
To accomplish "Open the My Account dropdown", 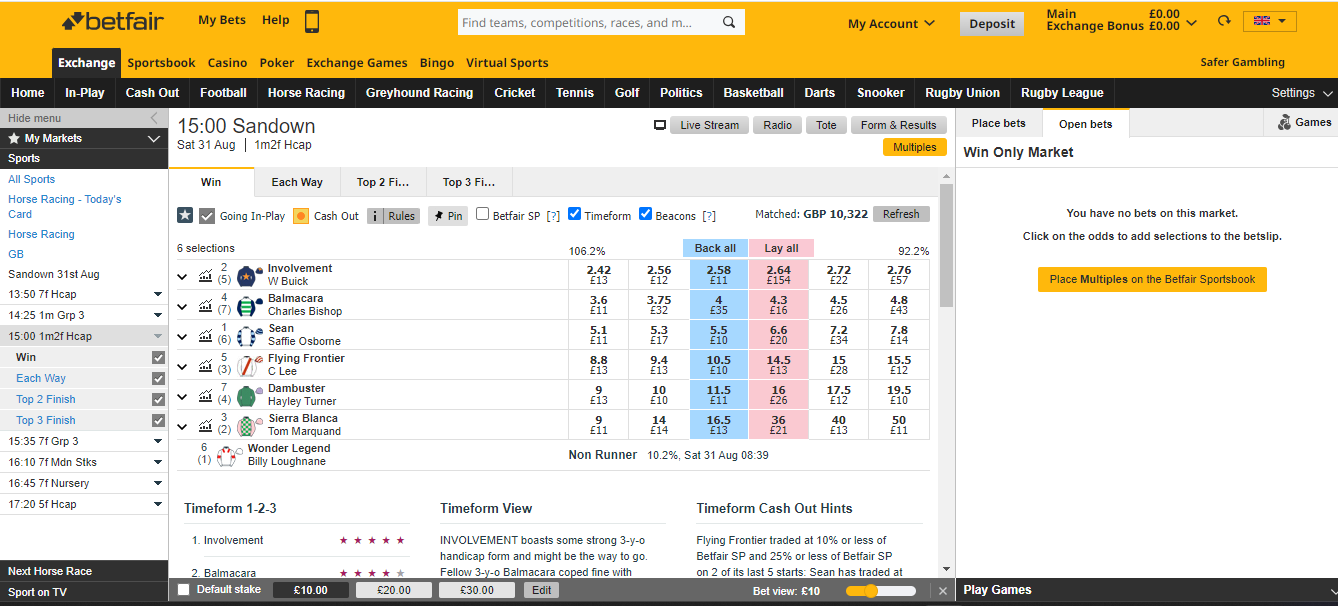I will 891,23.
